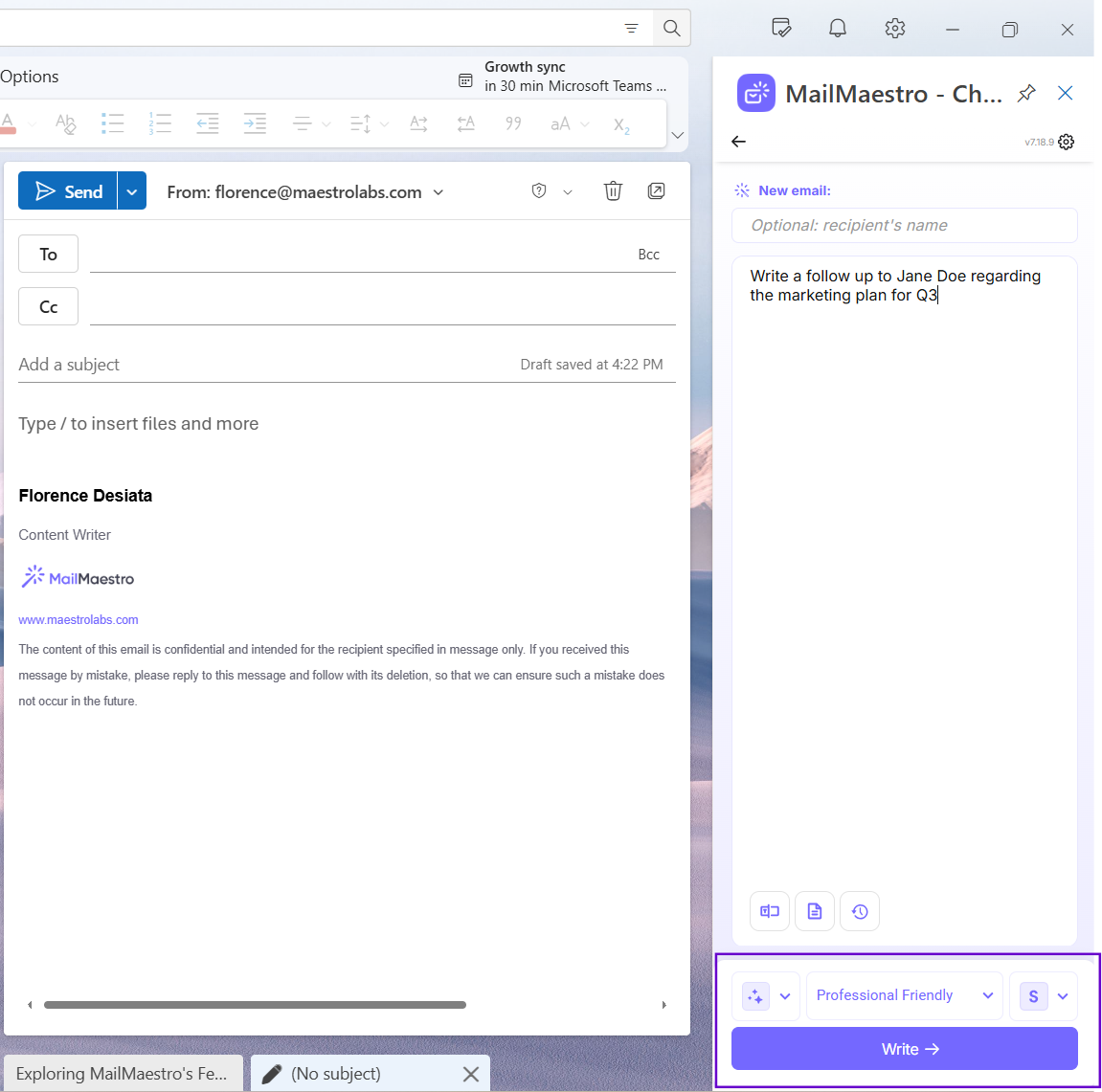
Task: Clear formatting with the eraser icon
Action: (65, 123)
